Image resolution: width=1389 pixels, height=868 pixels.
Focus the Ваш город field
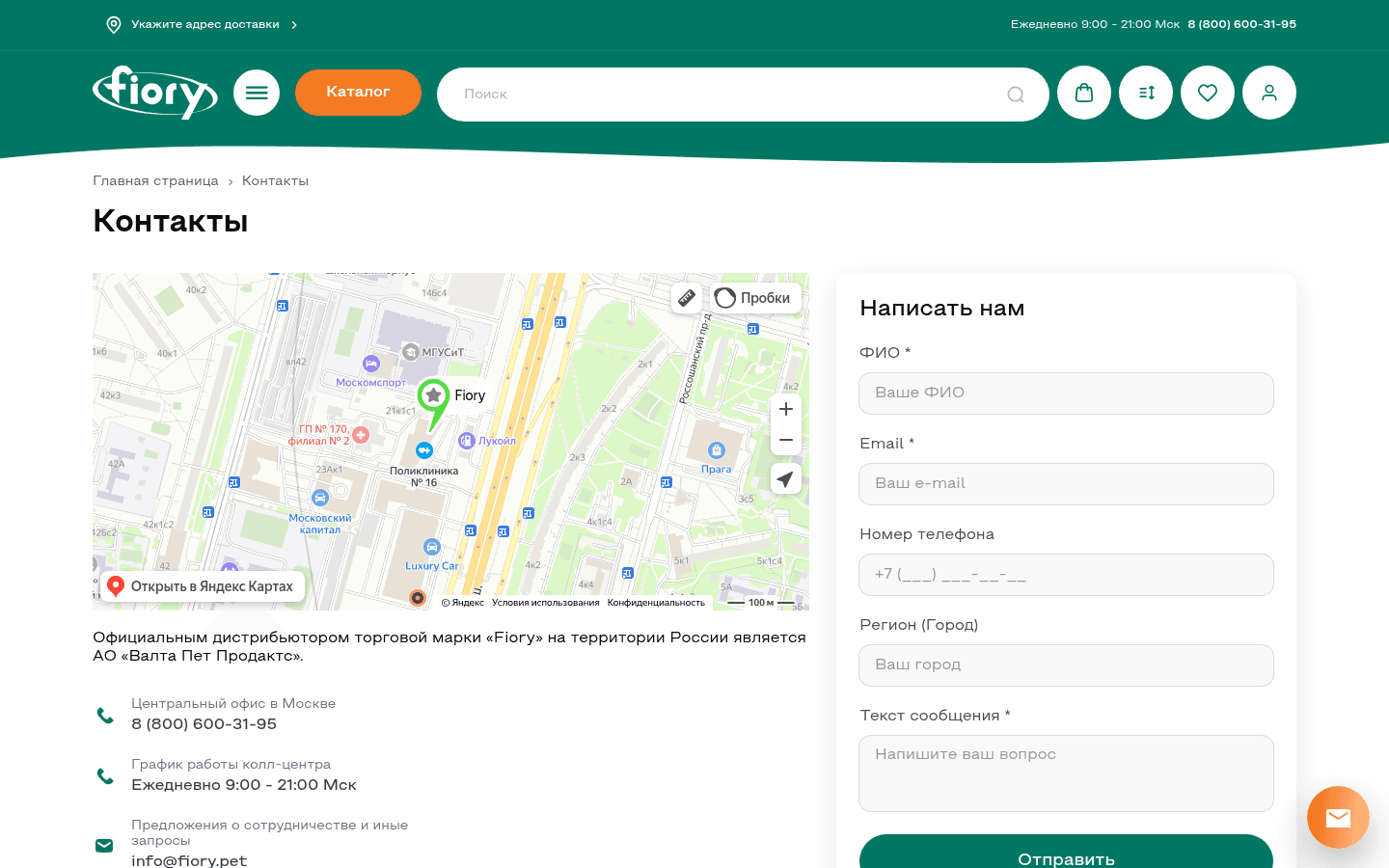(x=1066, y=665)
